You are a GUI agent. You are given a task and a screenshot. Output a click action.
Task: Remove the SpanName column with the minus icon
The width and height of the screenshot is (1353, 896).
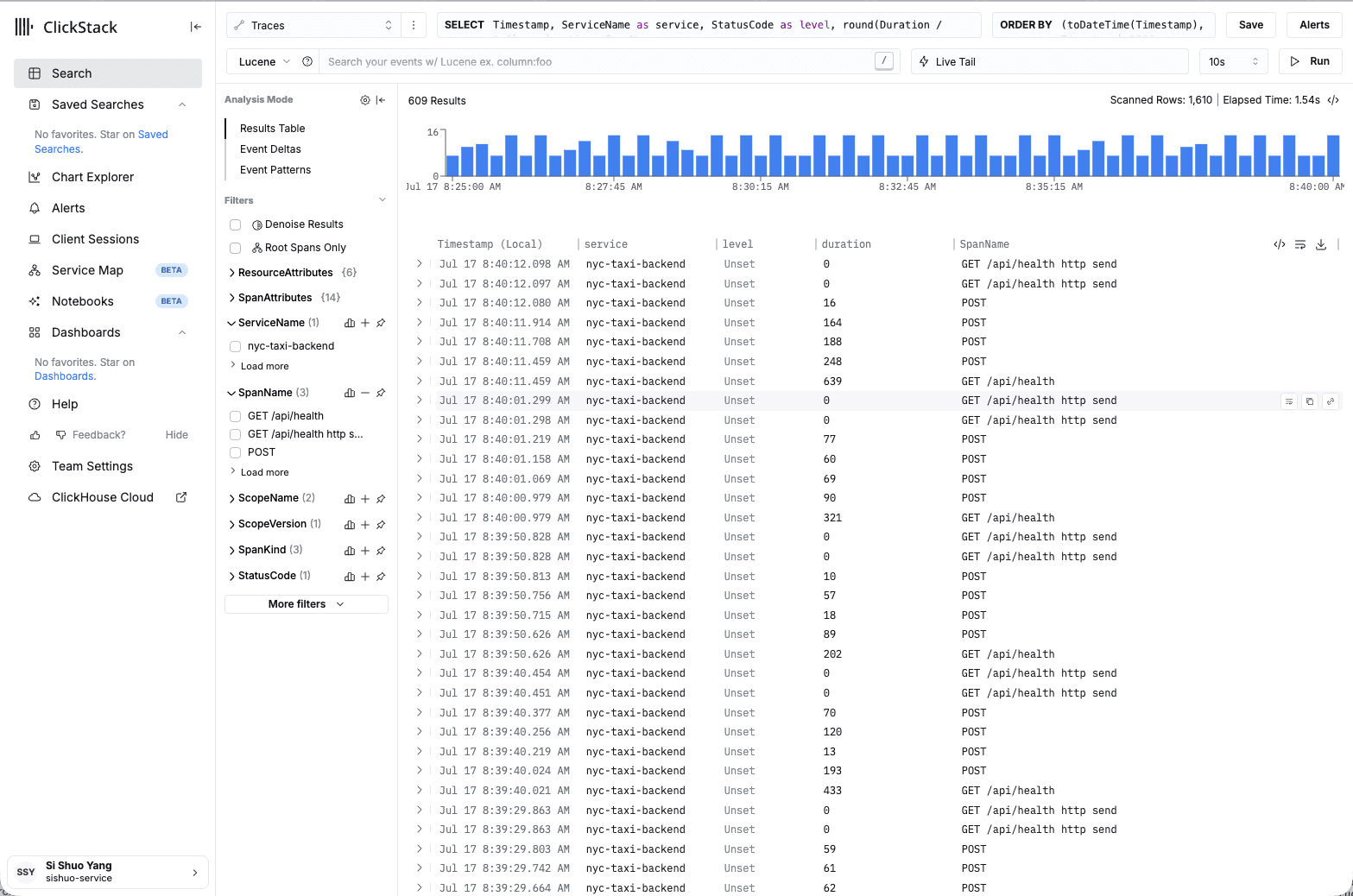365,393
